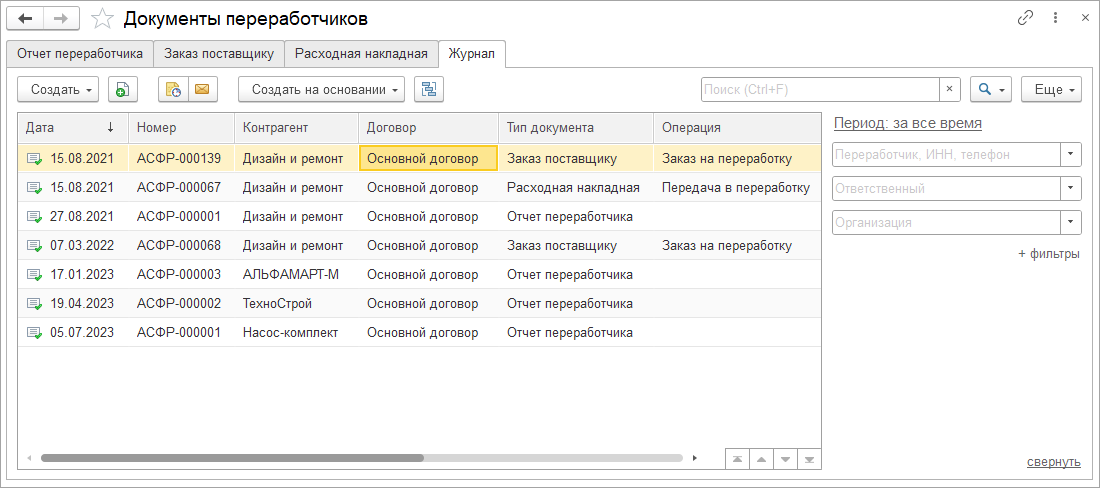Screen dimensions: 1100x488
Task: Click the Период: за все время link
Action: tap(907, 123)
